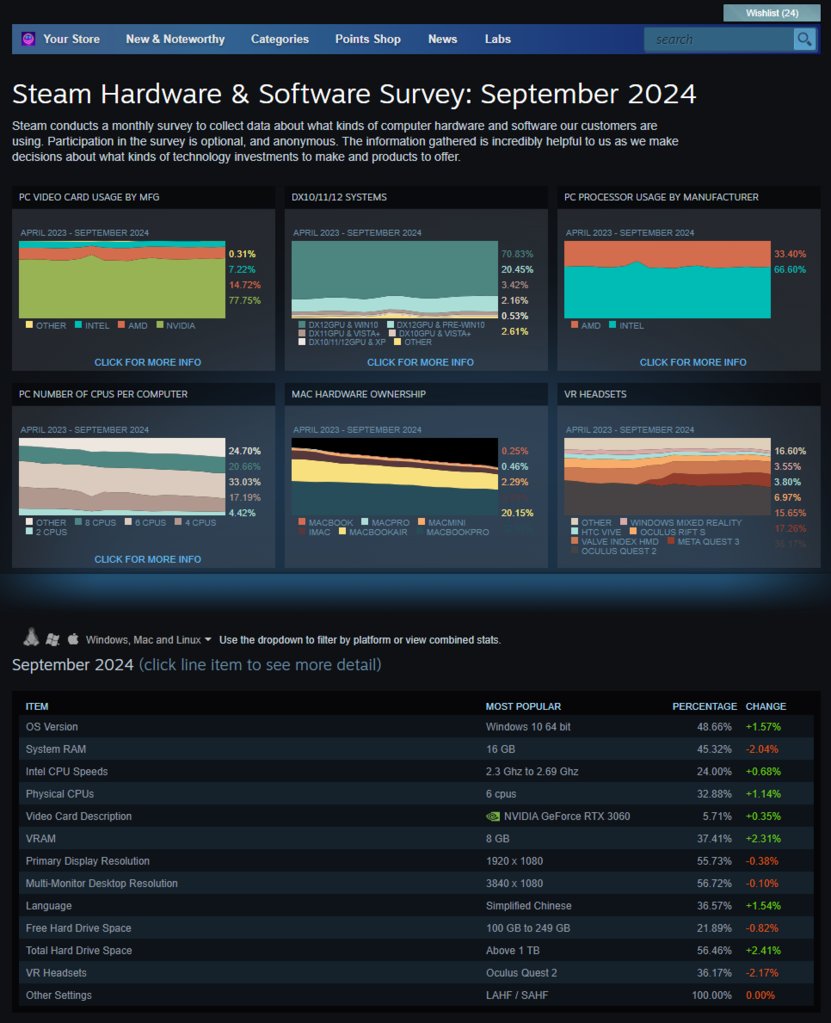Open the System RAM row
The image size is (831, 1023).
pyautogui.click(x=416, y=749)
